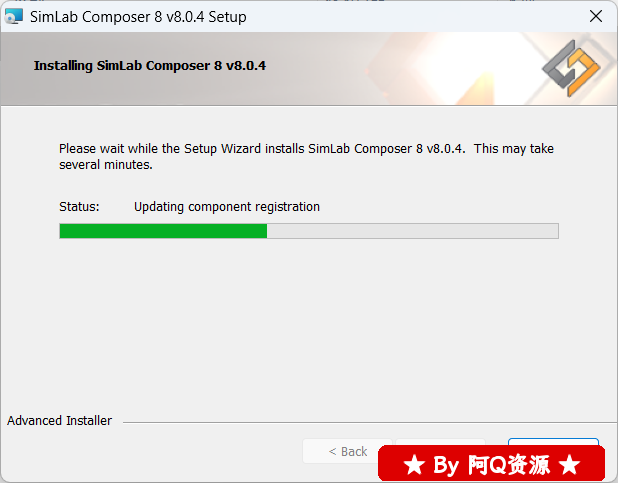618x483 pixels.
Task: Click the 'Status:' label
Action: 79,207
